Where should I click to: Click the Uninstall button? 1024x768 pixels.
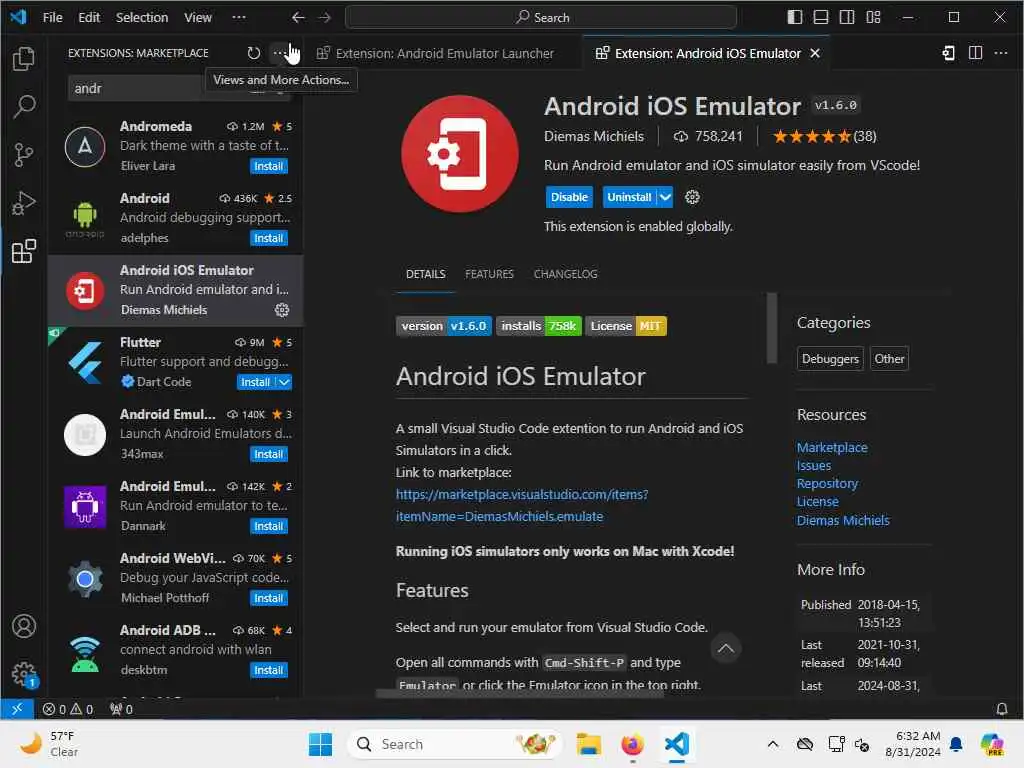(629, 197)
